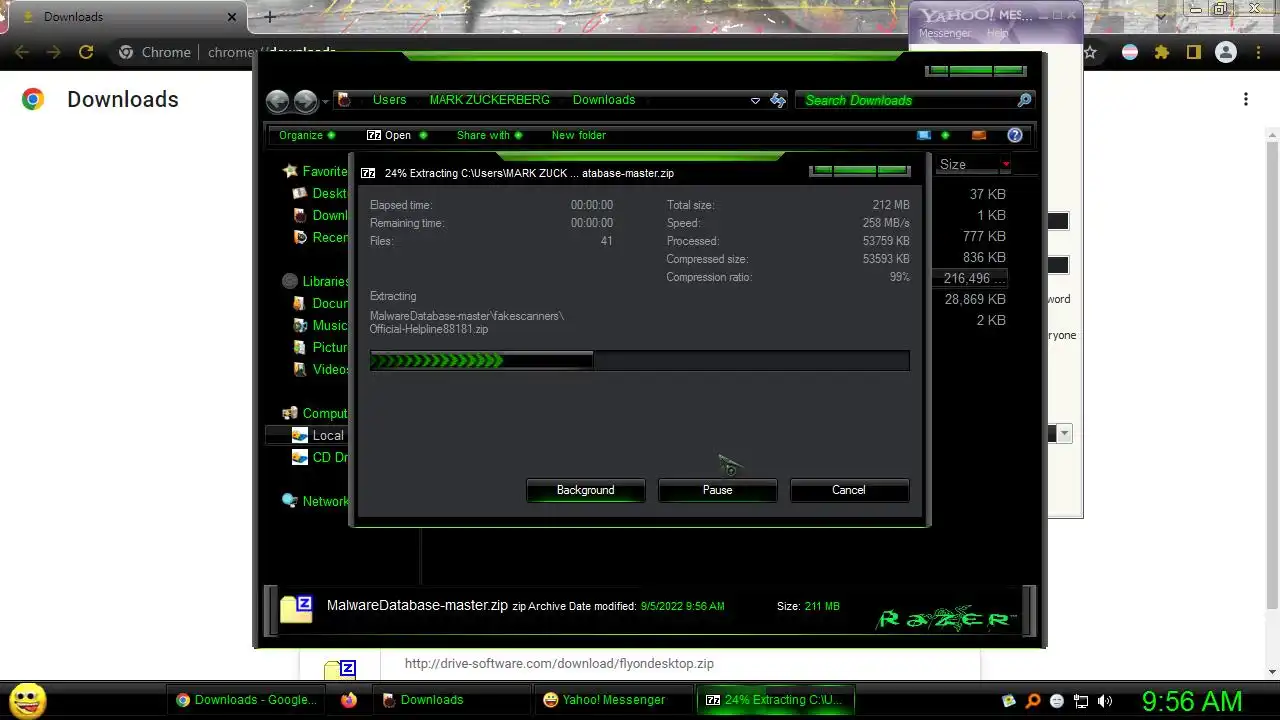This screenshot has height=720, width=1280.
Task: Open the Organize menu
Action: 307,135
